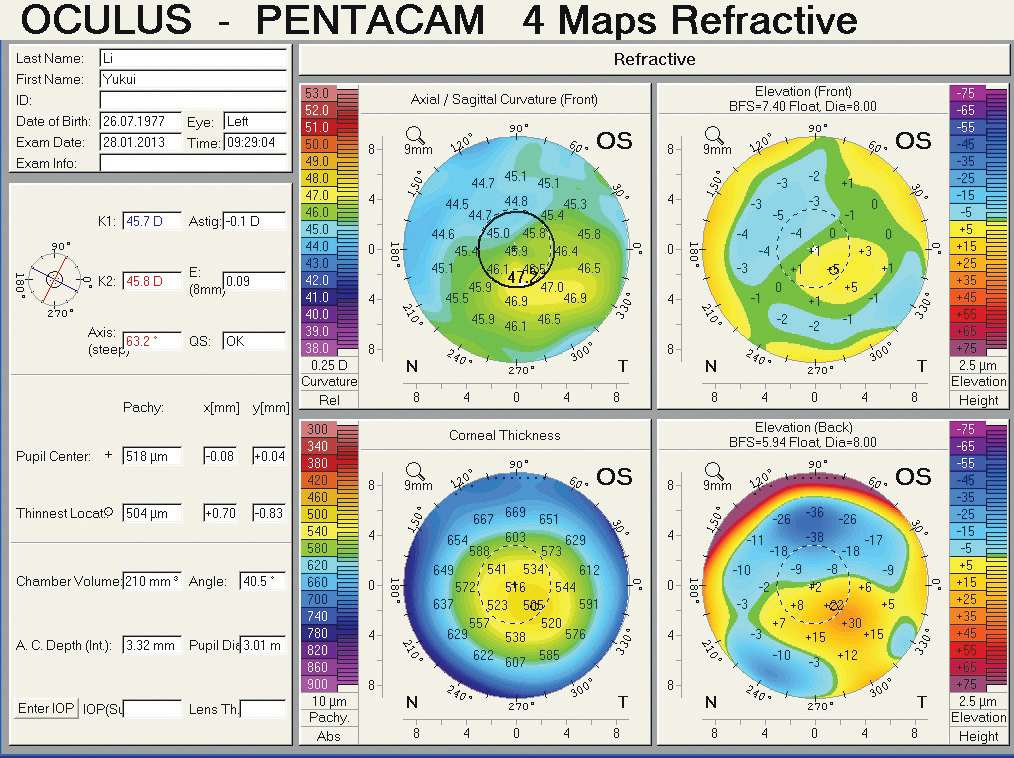Select Pupil Center pachy value 518 µm
The height and width of the screenshot is (758, 1014).
click(152, 456)
